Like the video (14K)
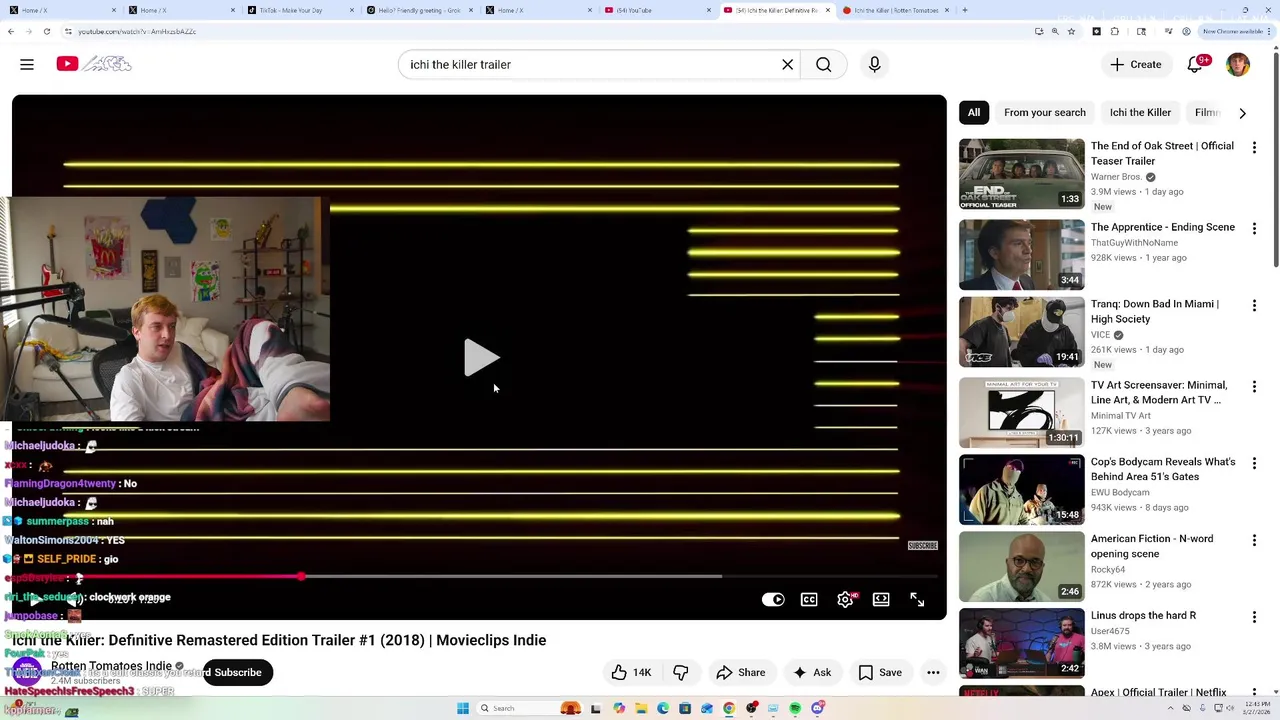 (x=631, y=672)
